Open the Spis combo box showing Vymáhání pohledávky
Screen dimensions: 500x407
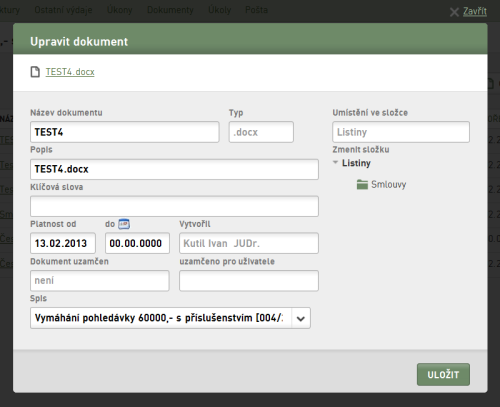(x=170, y=318)
